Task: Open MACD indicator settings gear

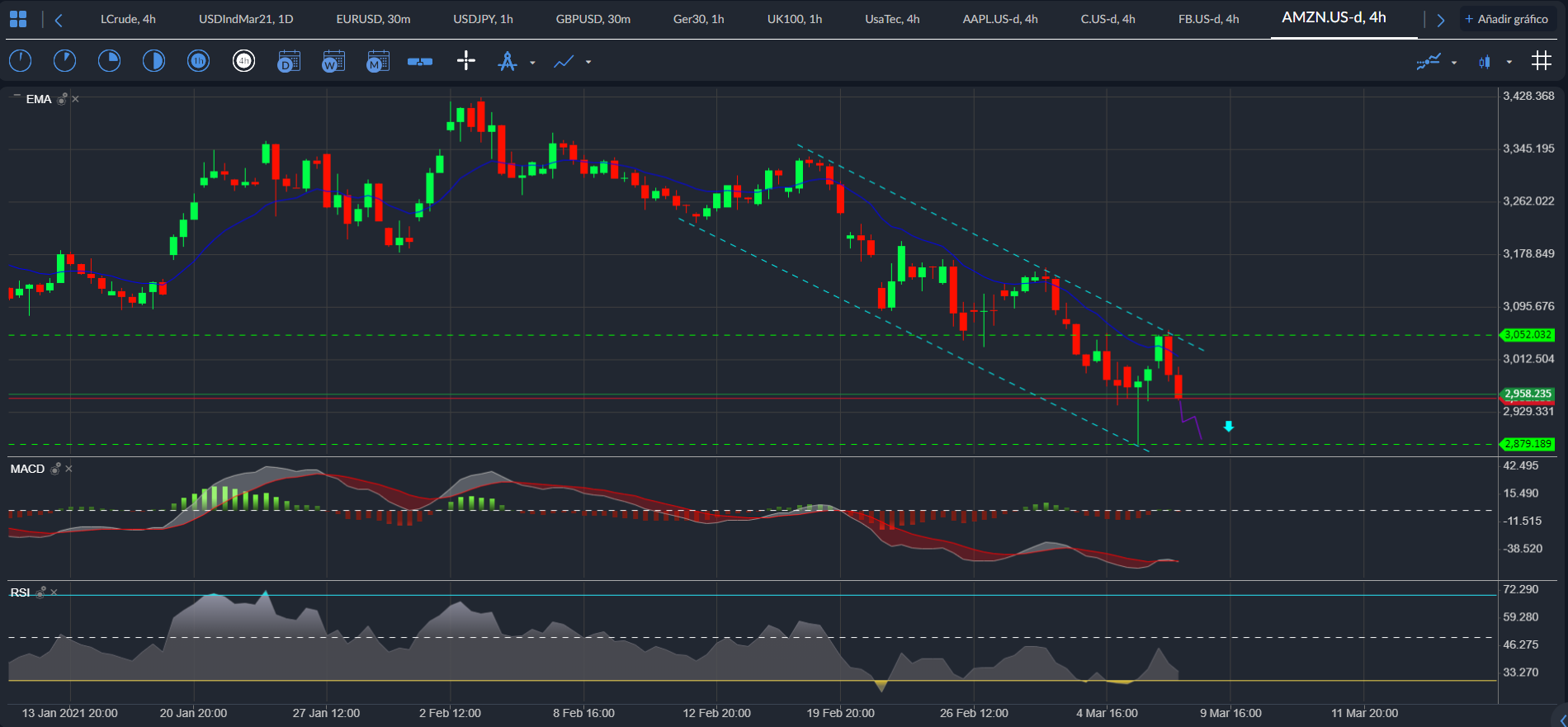Action: (55, 469)
